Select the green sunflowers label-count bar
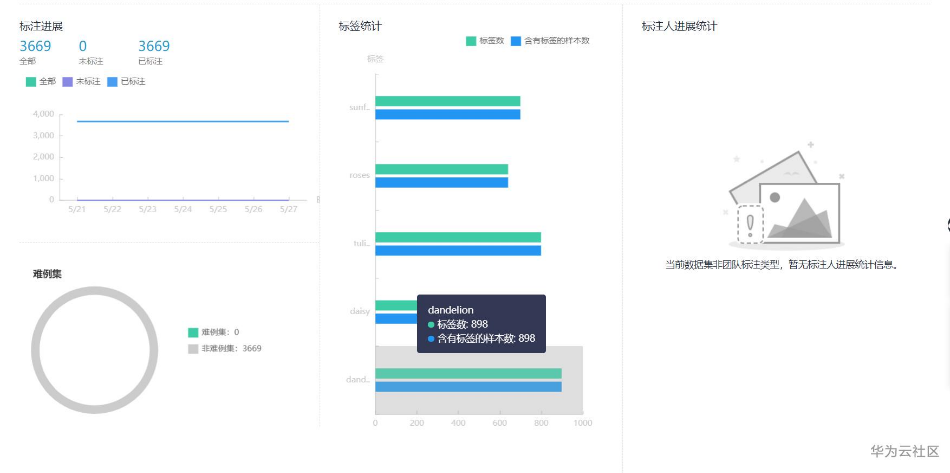950x473 pixels. tap(448, 101)
